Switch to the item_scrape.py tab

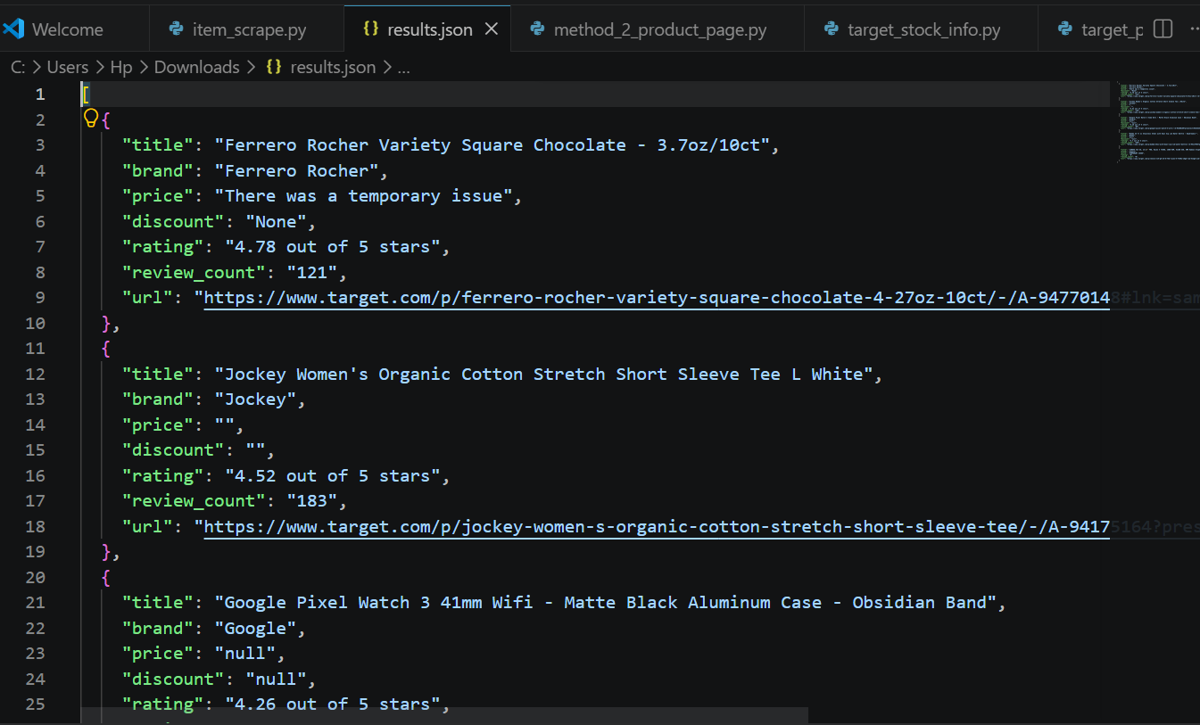[x=247, y=29]
